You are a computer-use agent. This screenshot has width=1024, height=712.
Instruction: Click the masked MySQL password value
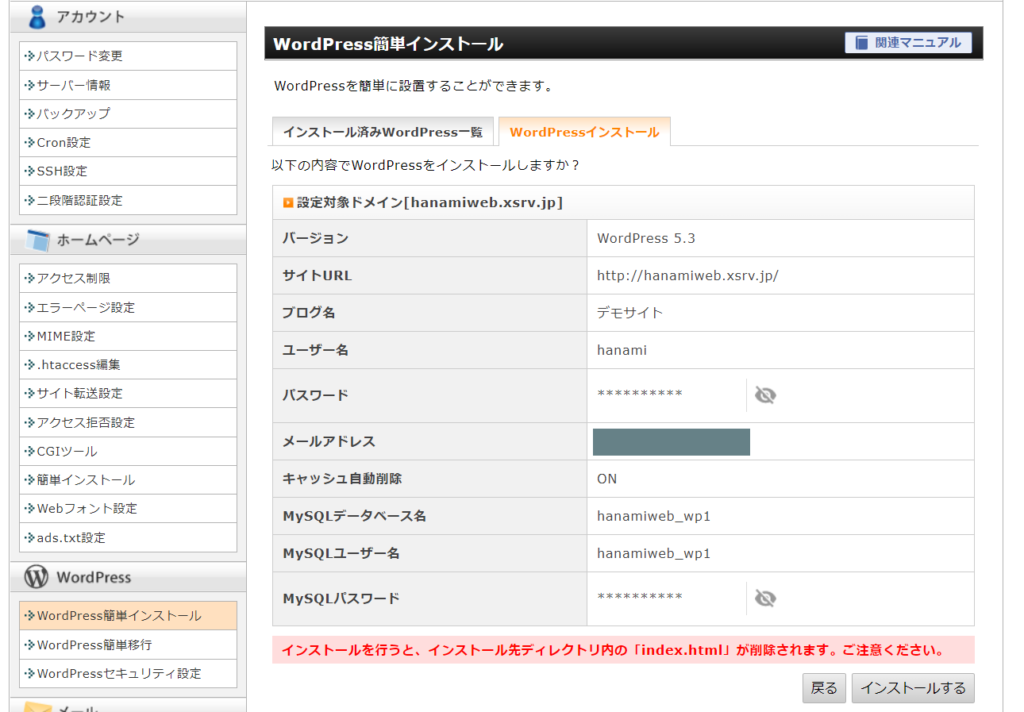(639, 597)
